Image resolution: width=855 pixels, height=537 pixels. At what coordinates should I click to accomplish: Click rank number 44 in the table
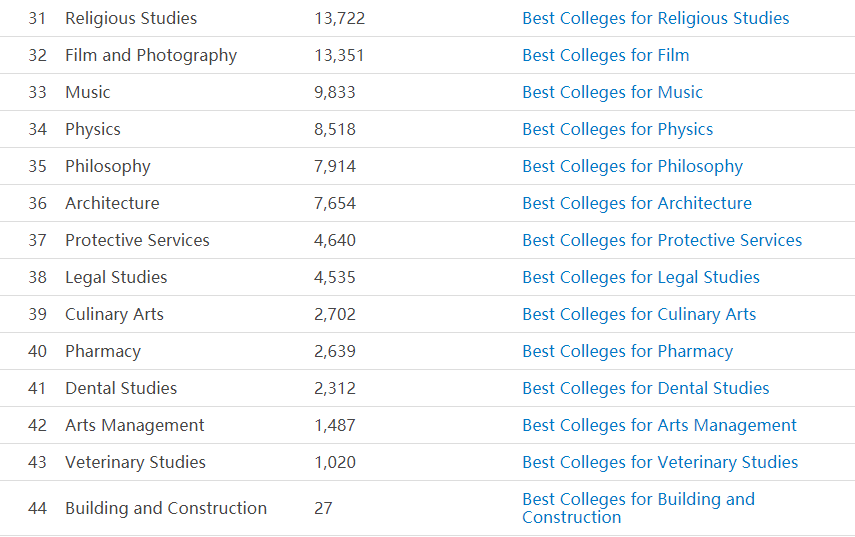[38, 508]
